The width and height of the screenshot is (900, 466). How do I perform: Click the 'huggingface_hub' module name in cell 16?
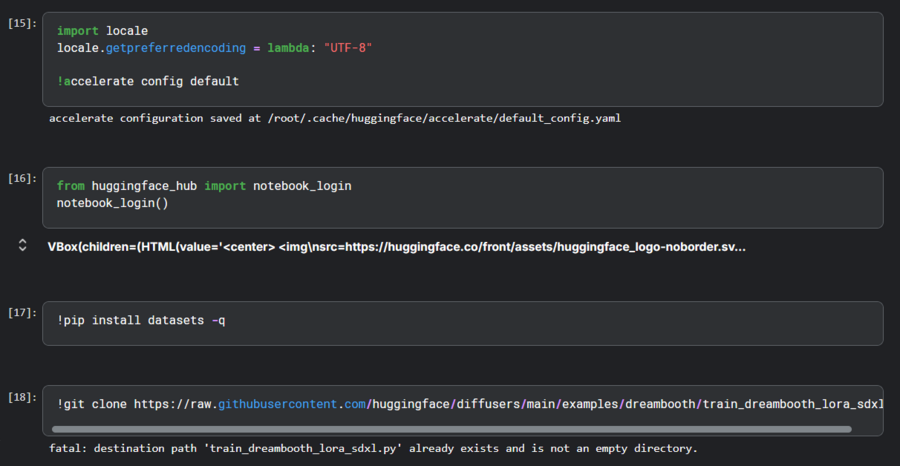[144, 186]
